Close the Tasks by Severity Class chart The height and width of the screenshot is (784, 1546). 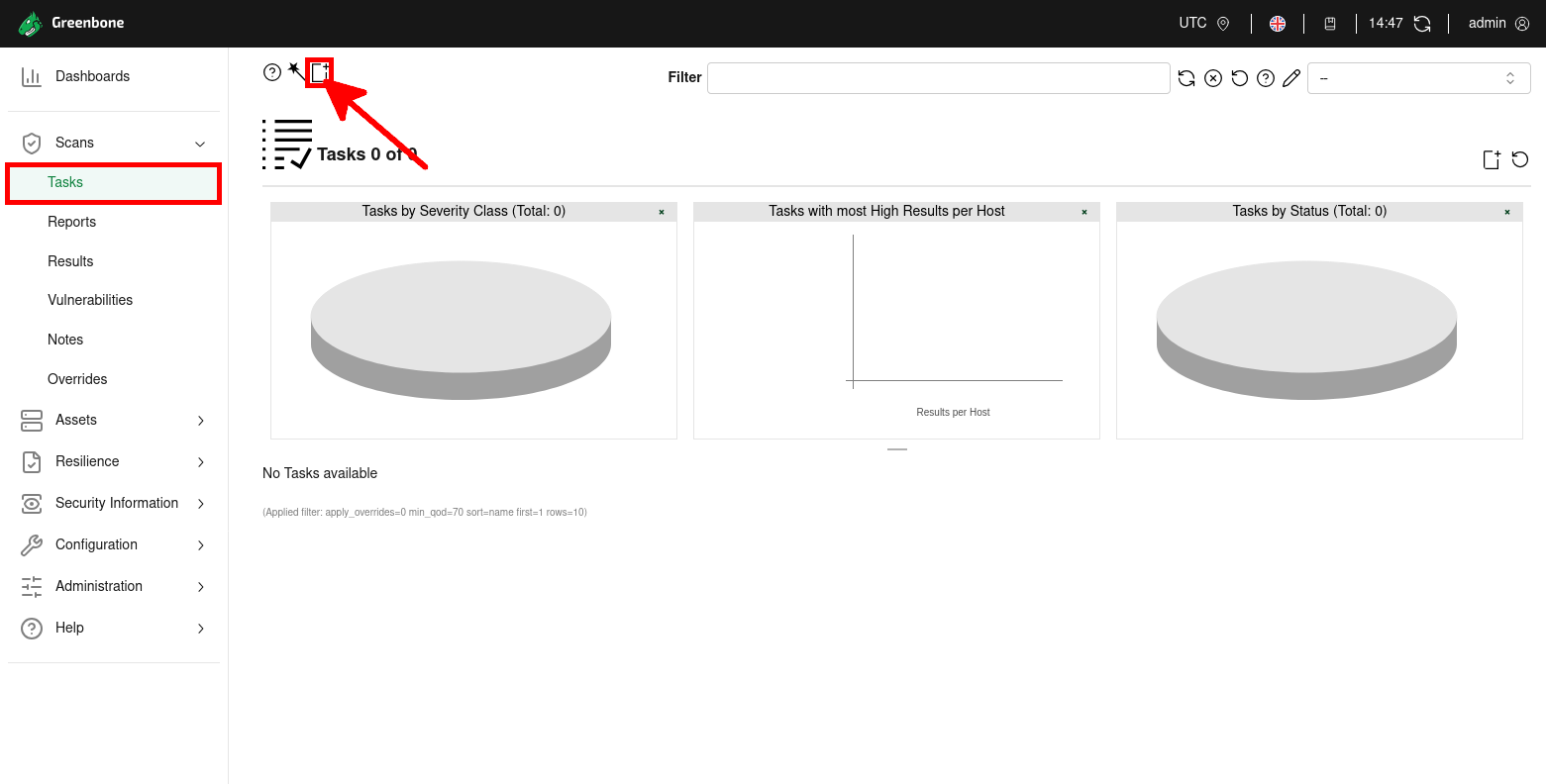[661, 211]
